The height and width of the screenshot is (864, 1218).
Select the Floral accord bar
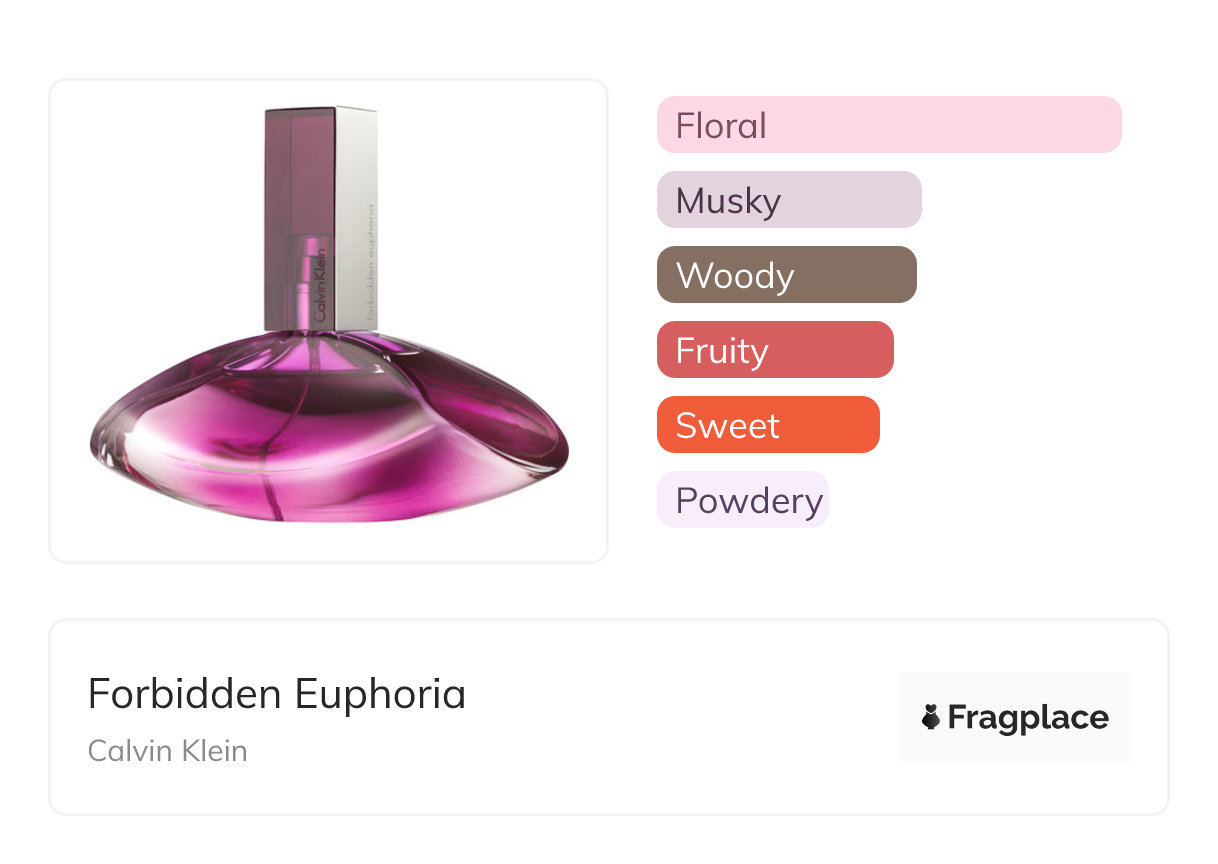888,125
